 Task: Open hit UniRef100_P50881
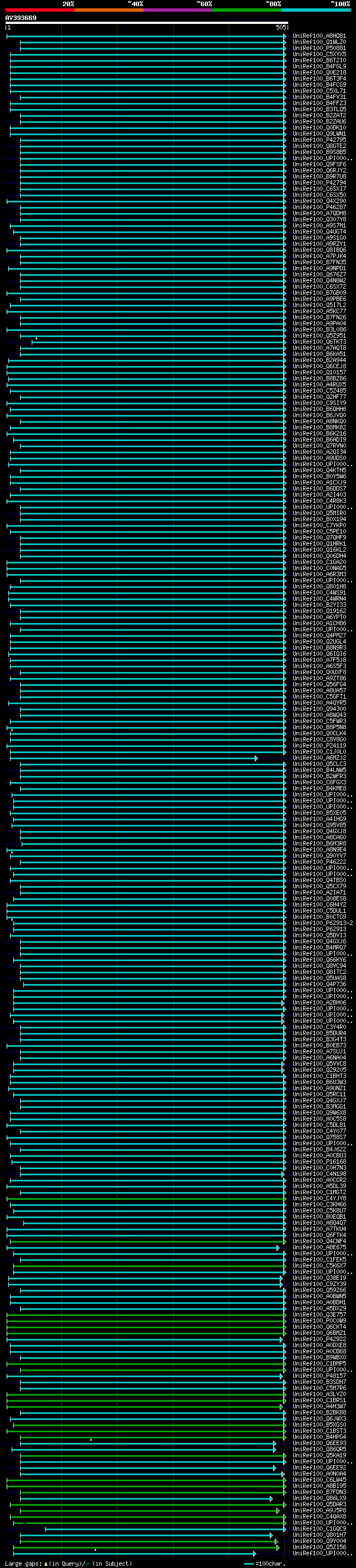click(x=319, y=48)
